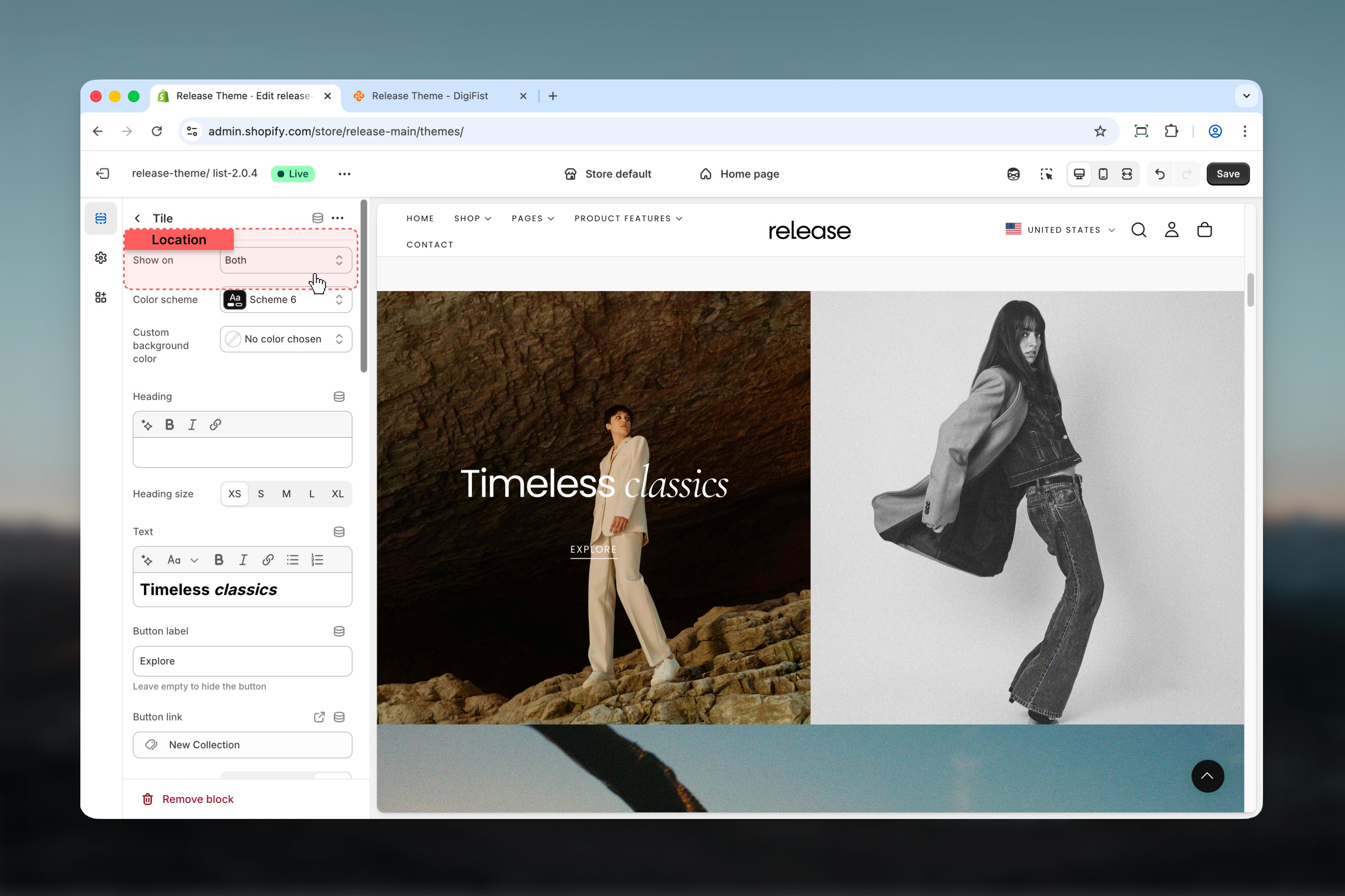
Task: Click the EXPLORE link on the hero image
Action: tap(593, 550)
